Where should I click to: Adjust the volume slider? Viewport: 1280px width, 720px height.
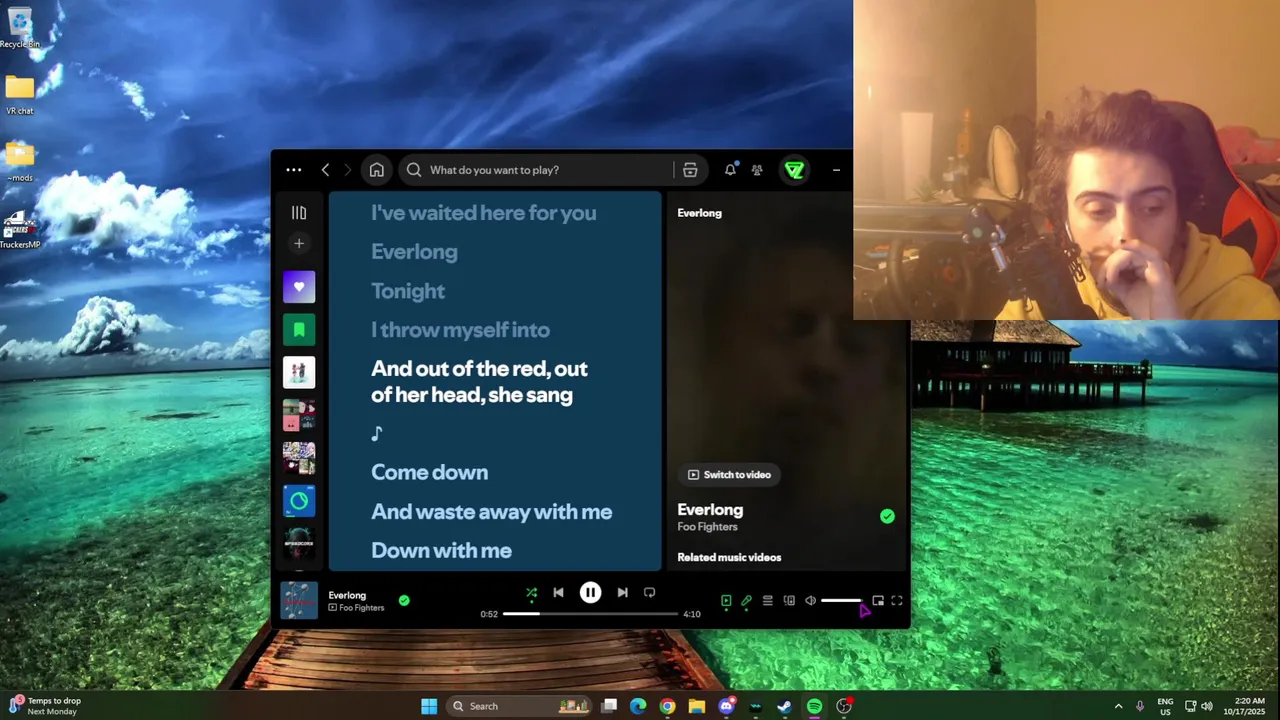pyautogui.click(x=841, y=601)
